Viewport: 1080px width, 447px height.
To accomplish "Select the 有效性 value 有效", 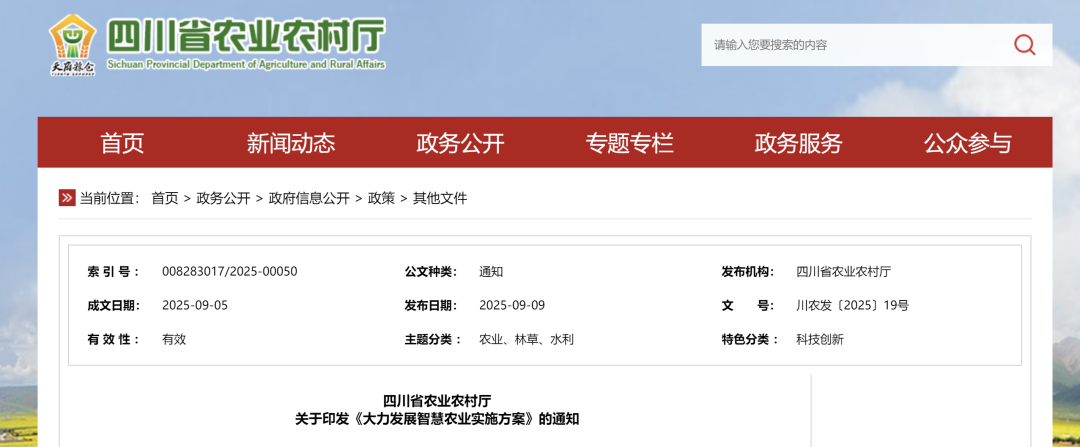I will 174,340.
